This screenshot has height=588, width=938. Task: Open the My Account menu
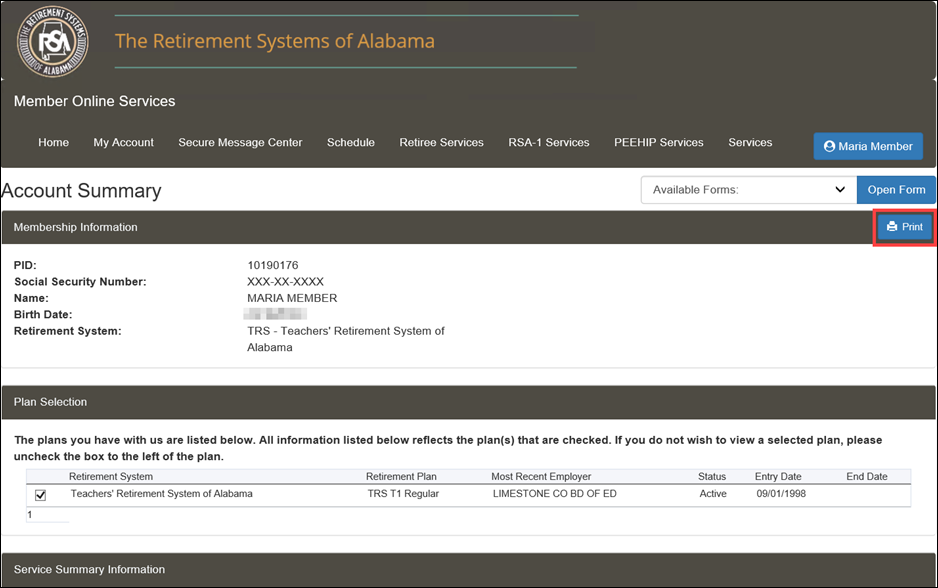click(x=124, y=143)
